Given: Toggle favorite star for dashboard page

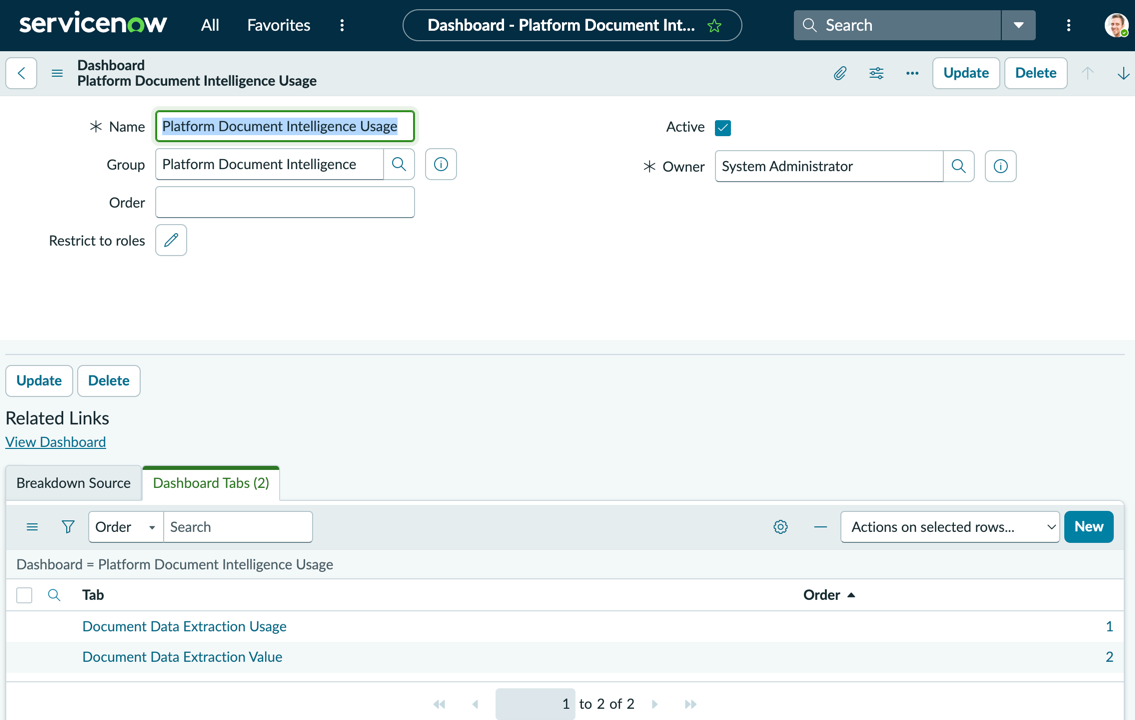Looking at the screenshot, I should pos(714,26).
